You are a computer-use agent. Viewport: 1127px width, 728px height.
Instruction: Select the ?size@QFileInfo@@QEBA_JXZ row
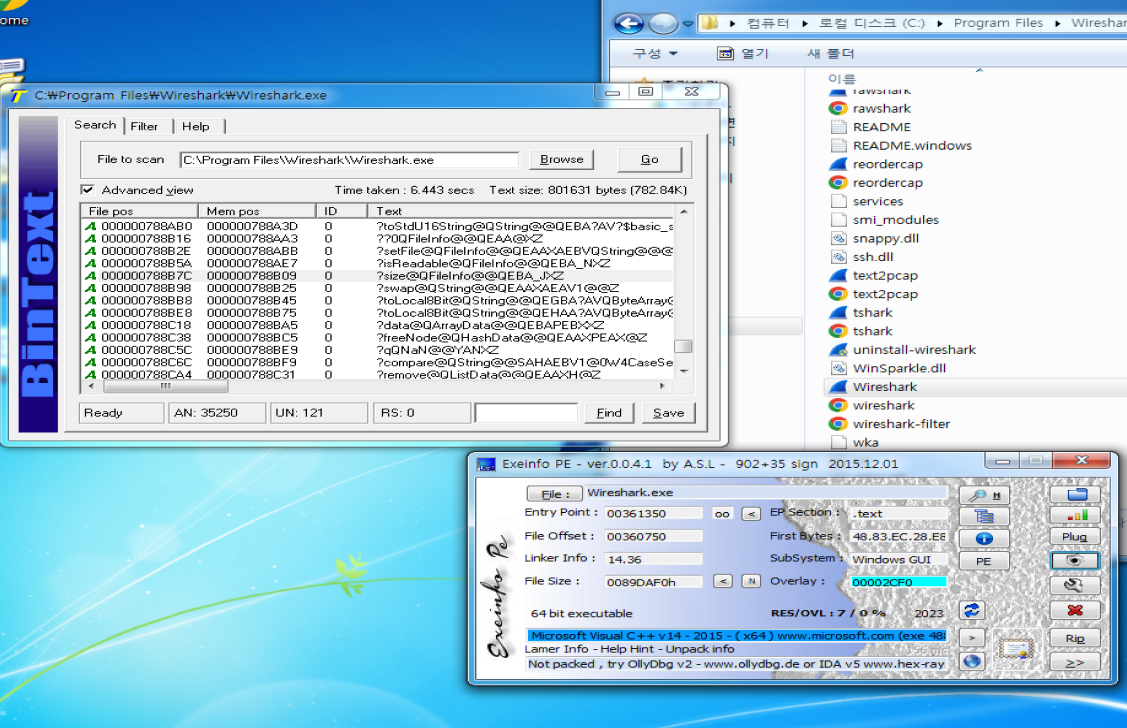coord(378,276)
